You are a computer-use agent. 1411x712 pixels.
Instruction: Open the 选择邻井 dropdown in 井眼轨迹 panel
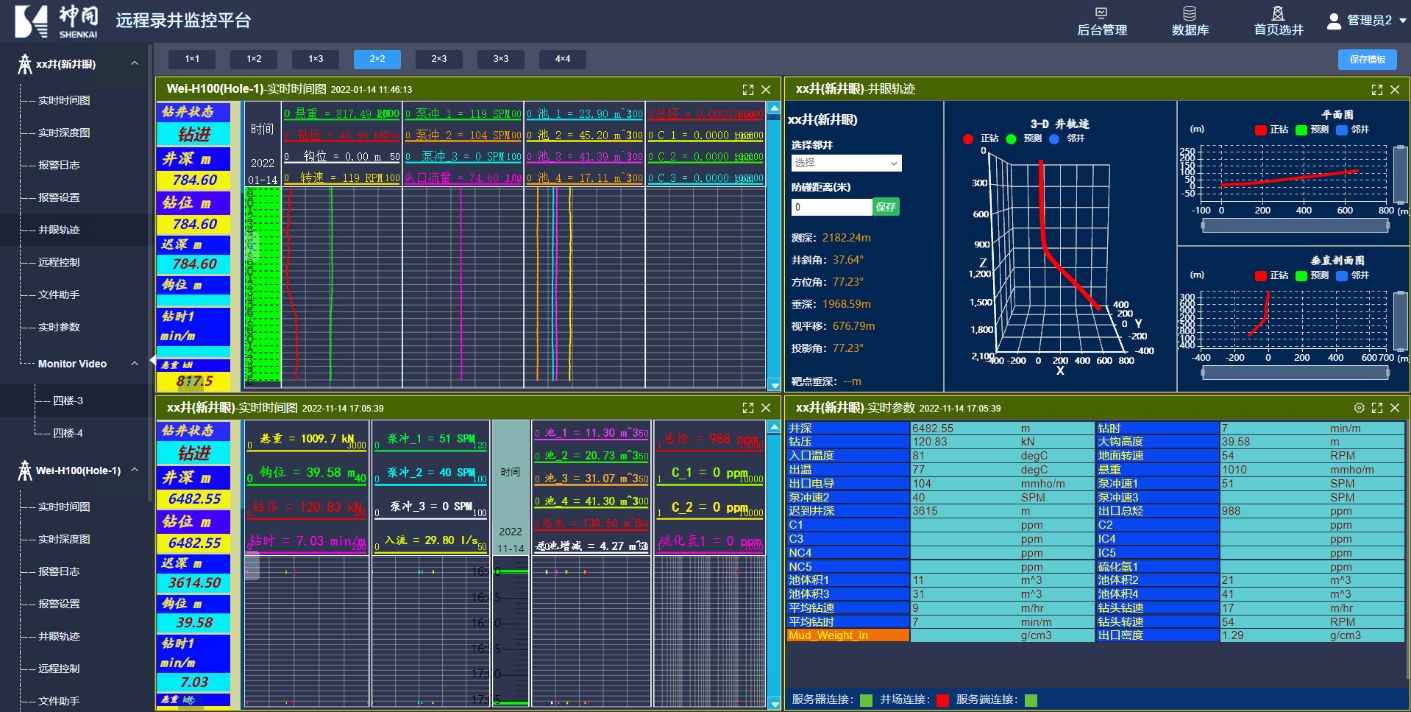pos(846,162)
